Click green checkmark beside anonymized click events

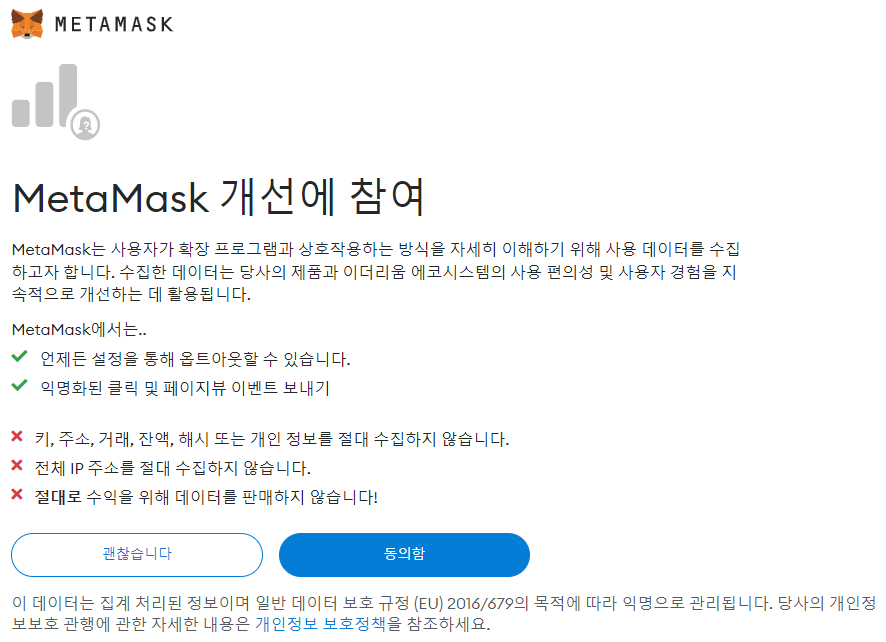tap(19, 386)
